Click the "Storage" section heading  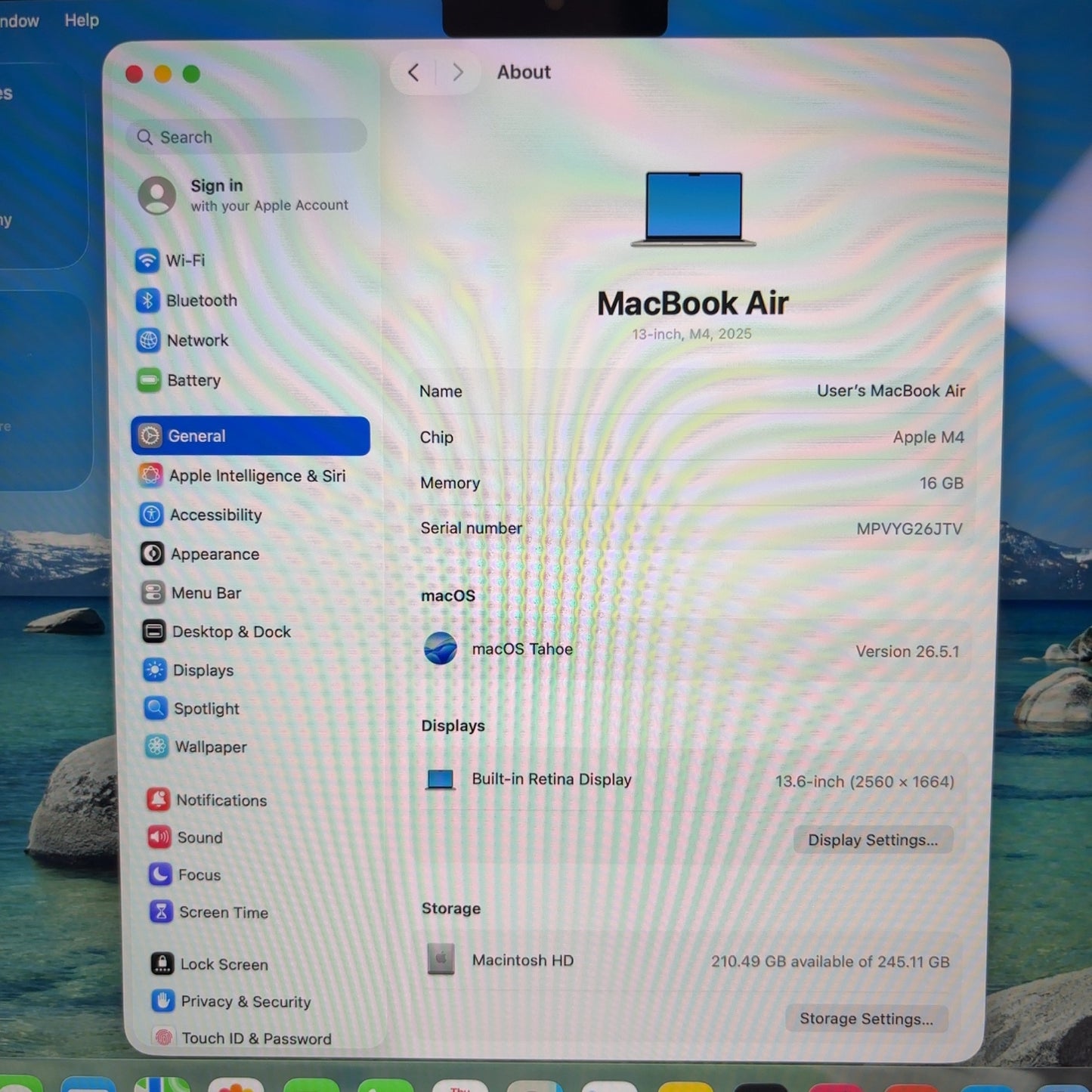pos(451,908)
